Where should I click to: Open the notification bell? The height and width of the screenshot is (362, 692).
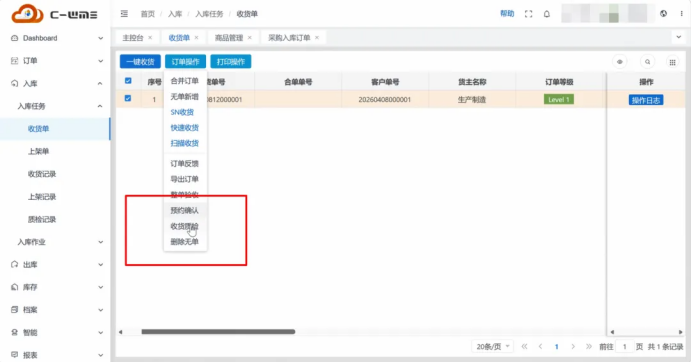coord(547,14)
